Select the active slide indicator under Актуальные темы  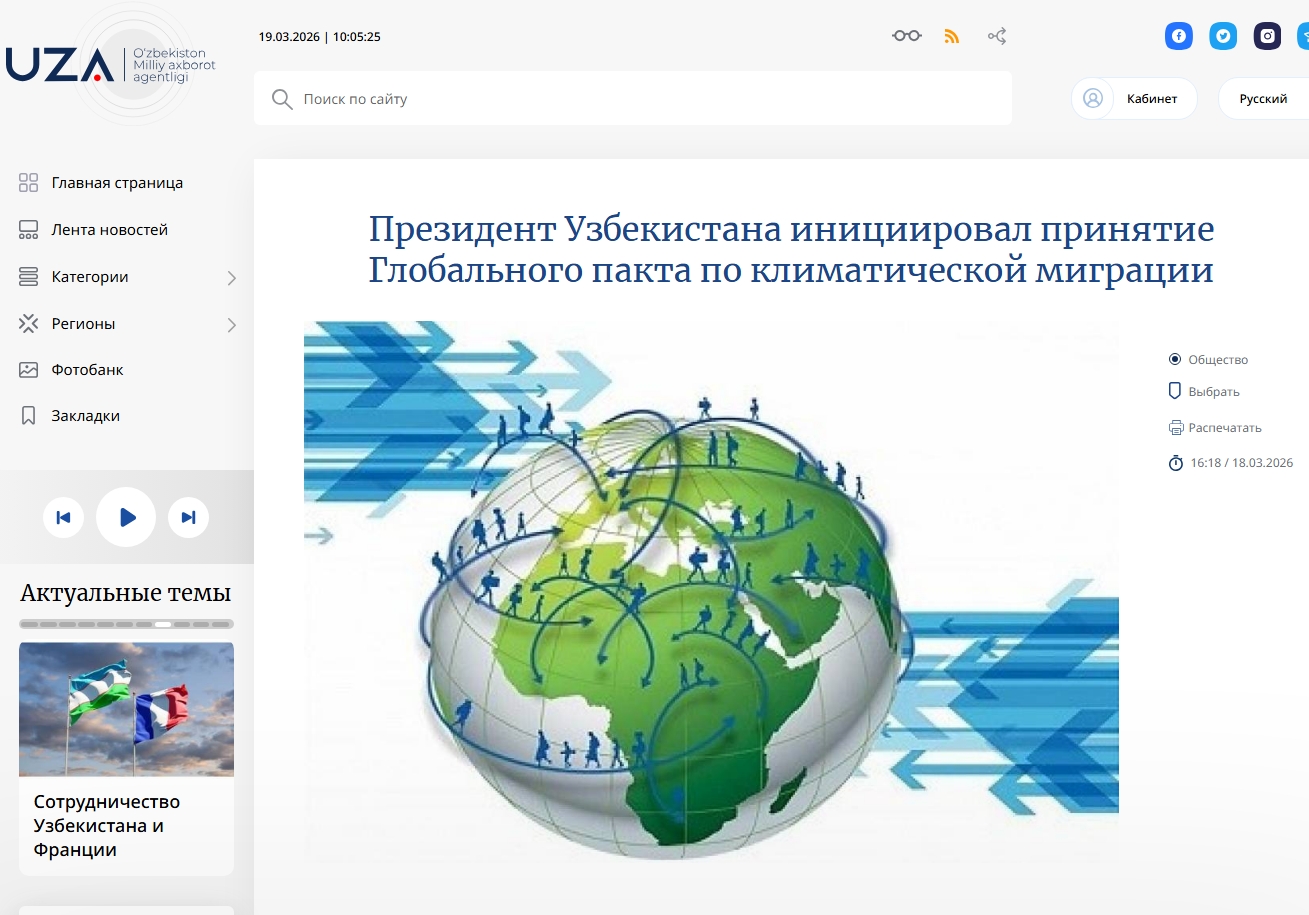tap(163, 624)
